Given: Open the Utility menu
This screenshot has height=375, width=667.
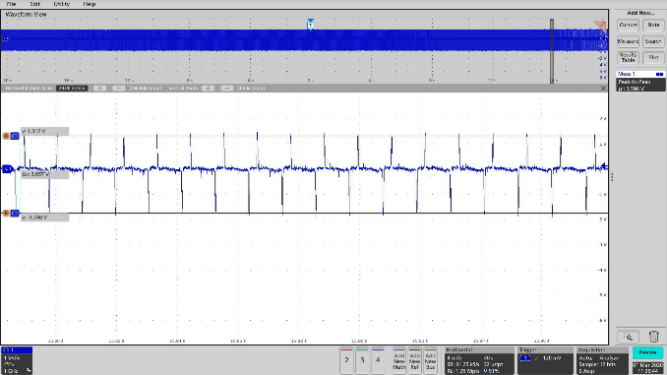Looking at the screenshot, I should coord(62,4).
